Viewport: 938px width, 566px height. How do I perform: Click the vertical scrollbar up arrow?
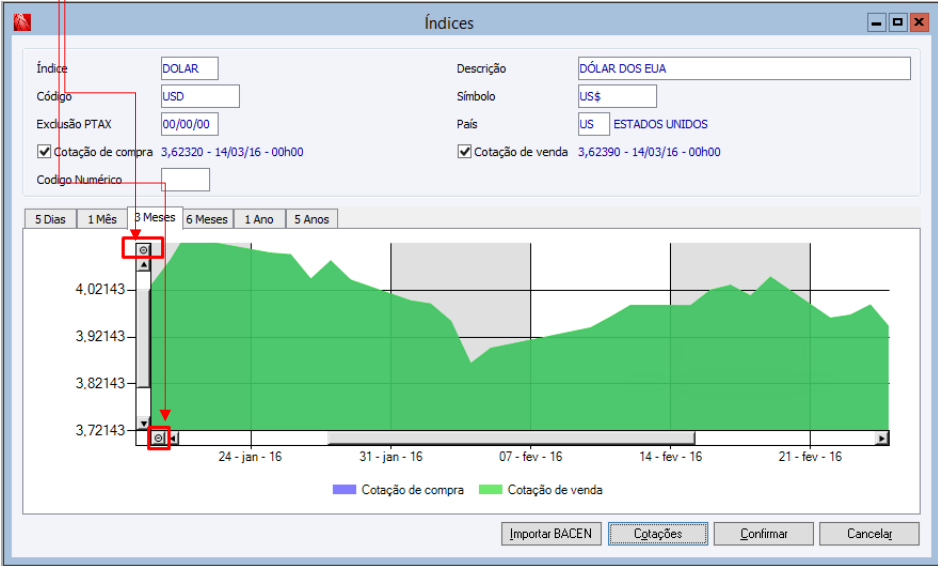[144, 264]
